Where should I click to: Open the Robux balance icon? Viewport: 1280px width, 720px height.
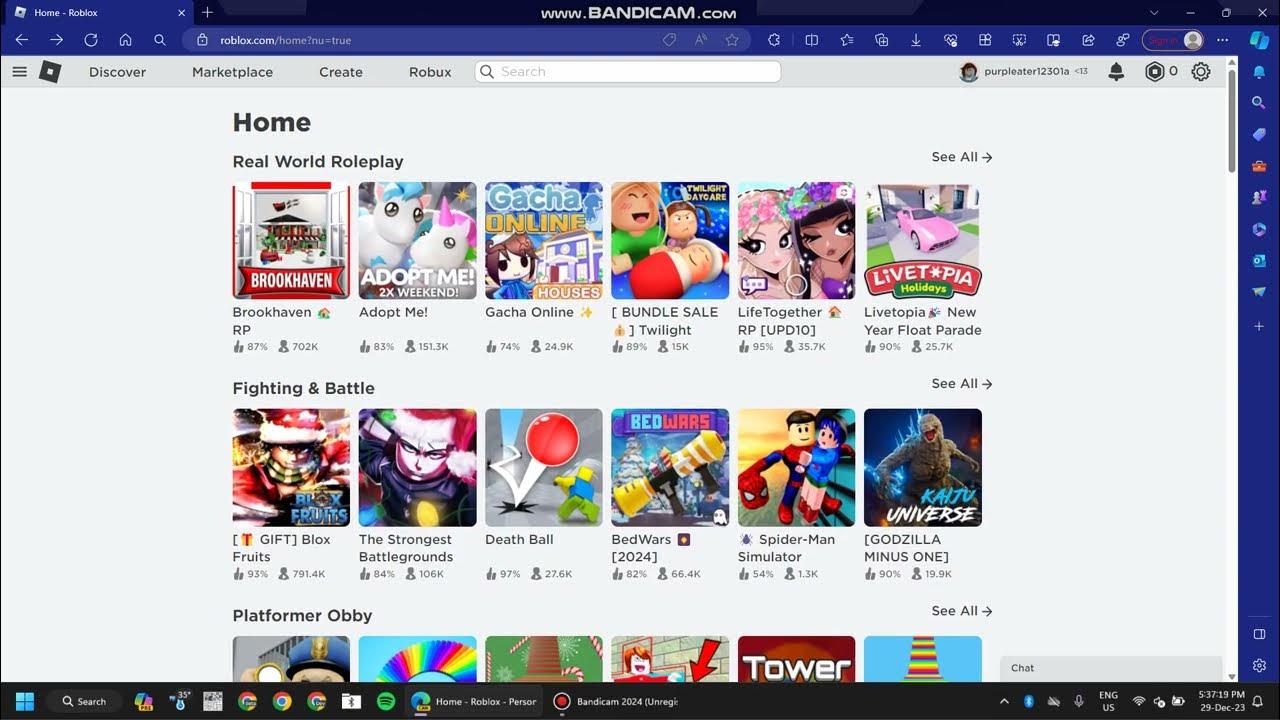point(1154,72)
